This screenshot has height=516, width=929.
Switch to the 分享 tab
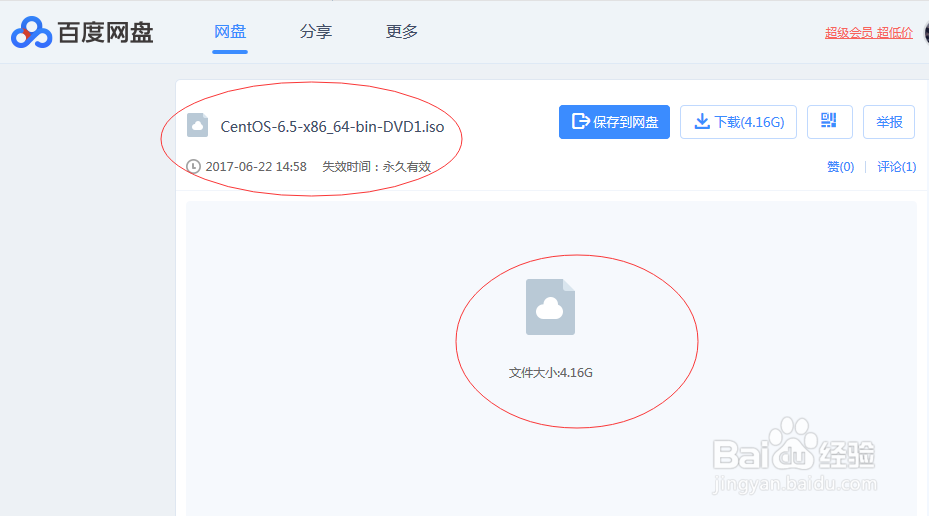pyautogui.click(x=316, y=31)
